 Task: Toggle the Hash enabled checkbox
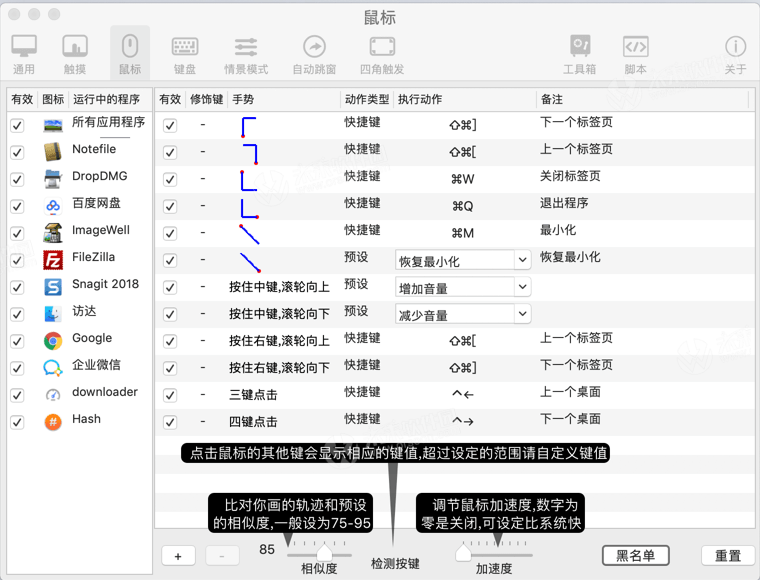(17, 423)
